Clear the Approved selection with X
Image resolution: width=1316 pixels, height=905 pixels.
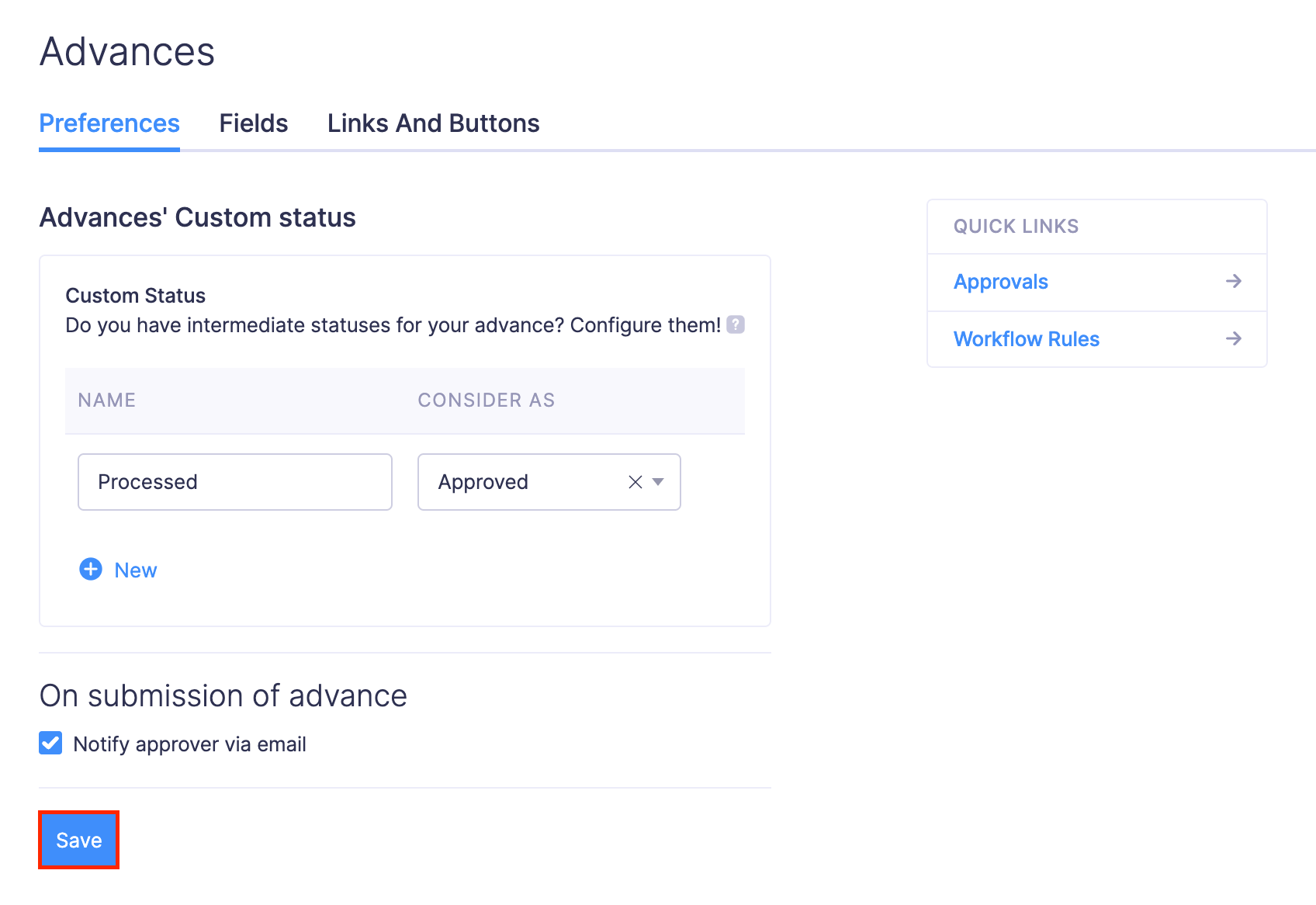tap(635, 482)
